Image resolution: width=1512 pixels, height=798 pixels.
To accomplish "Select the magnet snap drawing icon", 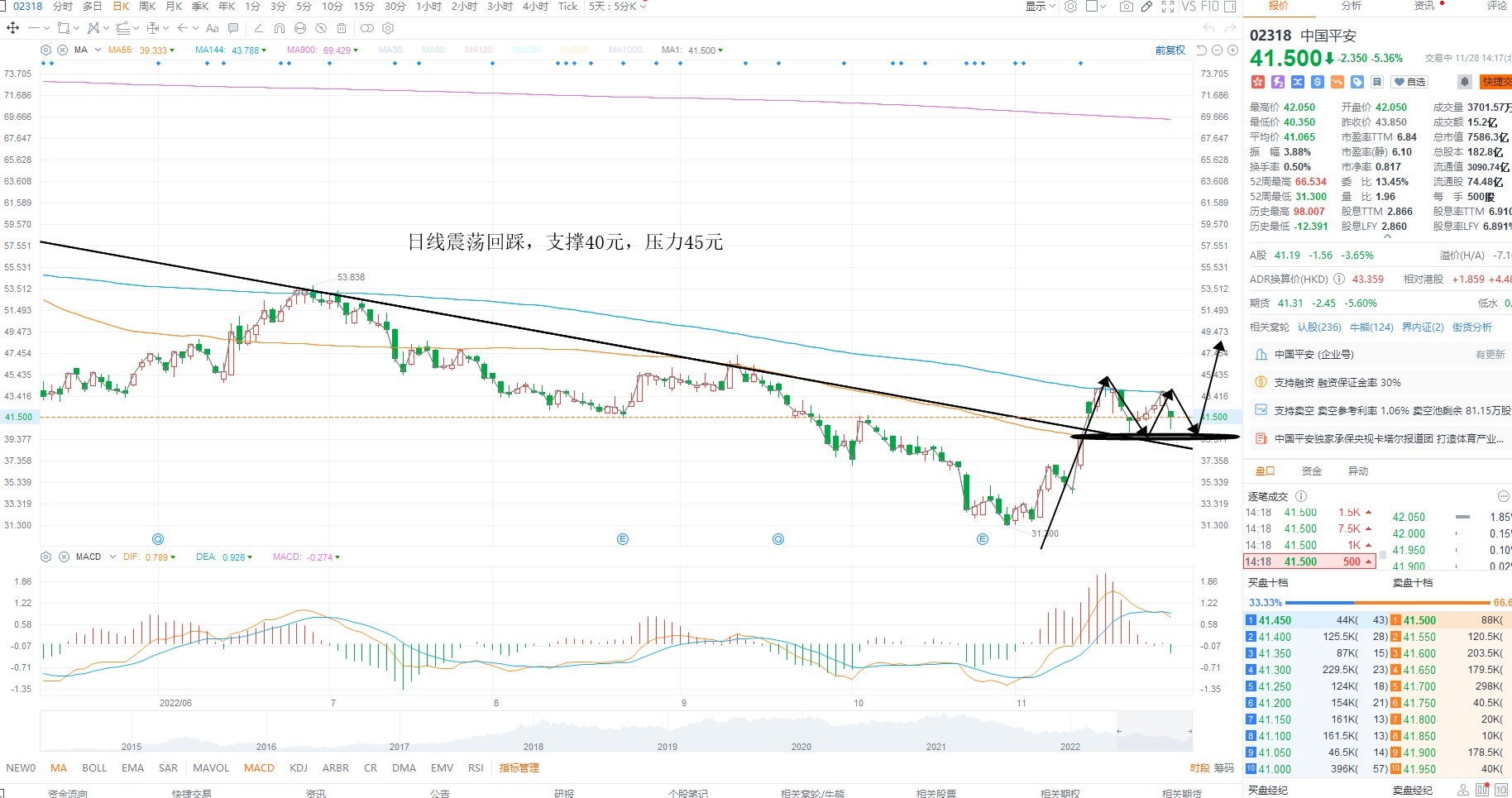I will [x=280, y=28].
